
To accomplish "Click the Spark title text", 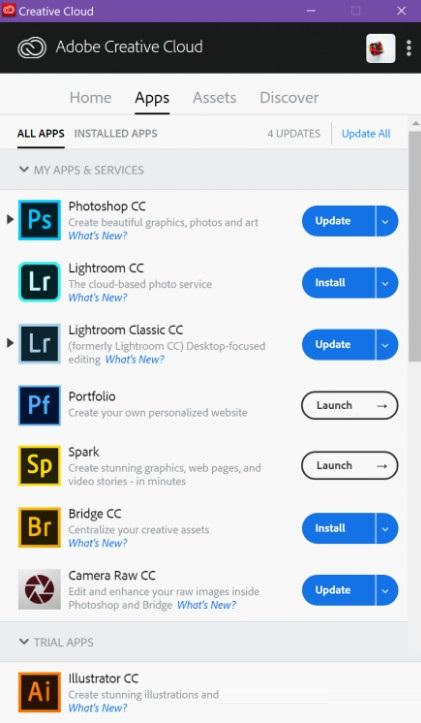I will tap(83, 452).
